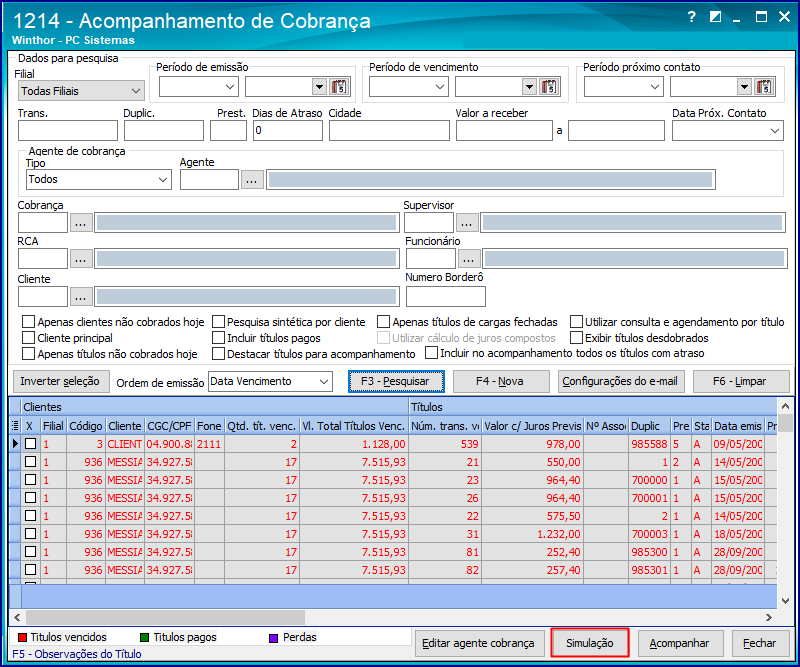The image size is (800, 667).
Task: Click the Cidade input field
Action: coord(389,131)
